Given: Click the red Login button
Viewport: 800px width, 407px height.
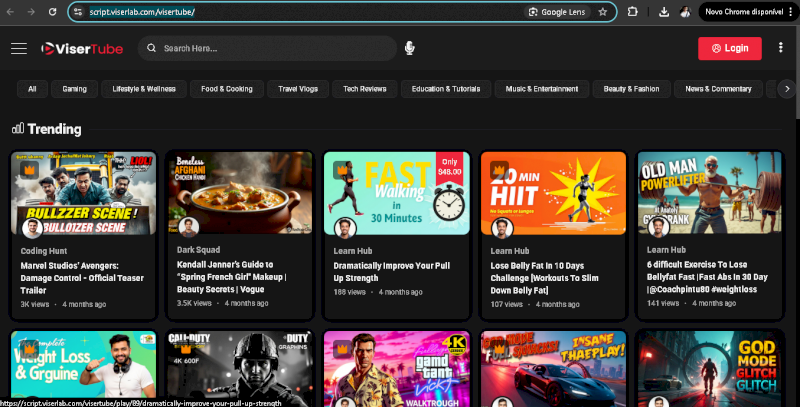Looking at the screenshot, I should [x=729, y=48].
